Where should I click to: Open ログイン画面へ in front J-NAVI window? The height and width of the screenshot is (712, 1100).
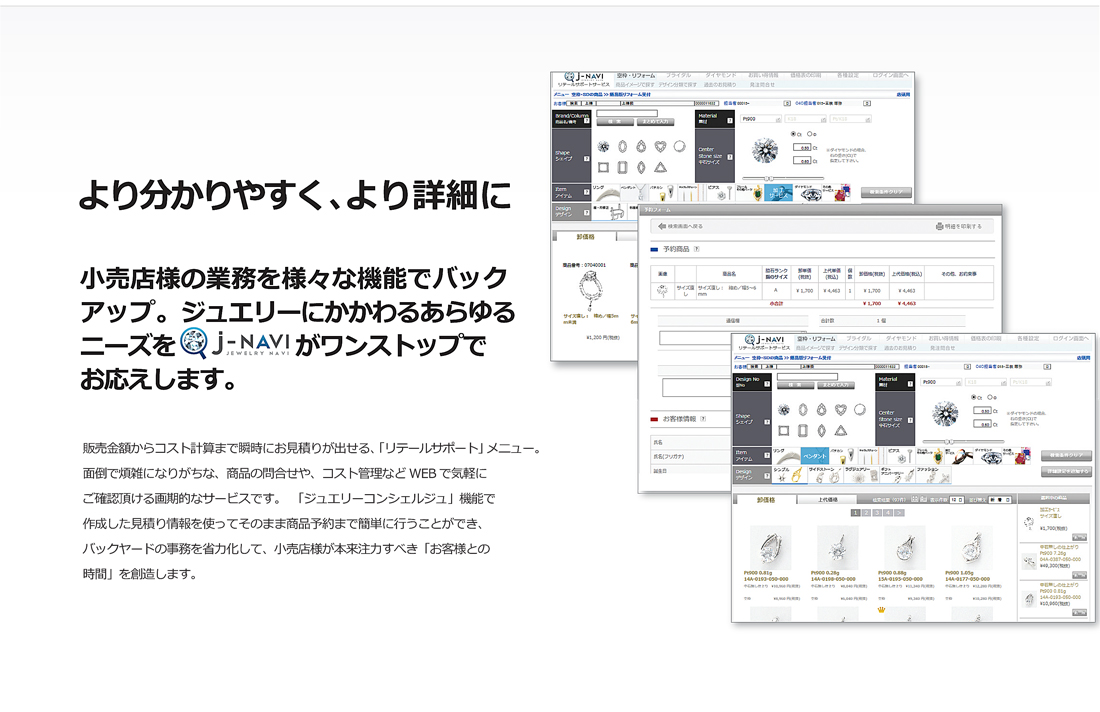(x=1071, y=339)
